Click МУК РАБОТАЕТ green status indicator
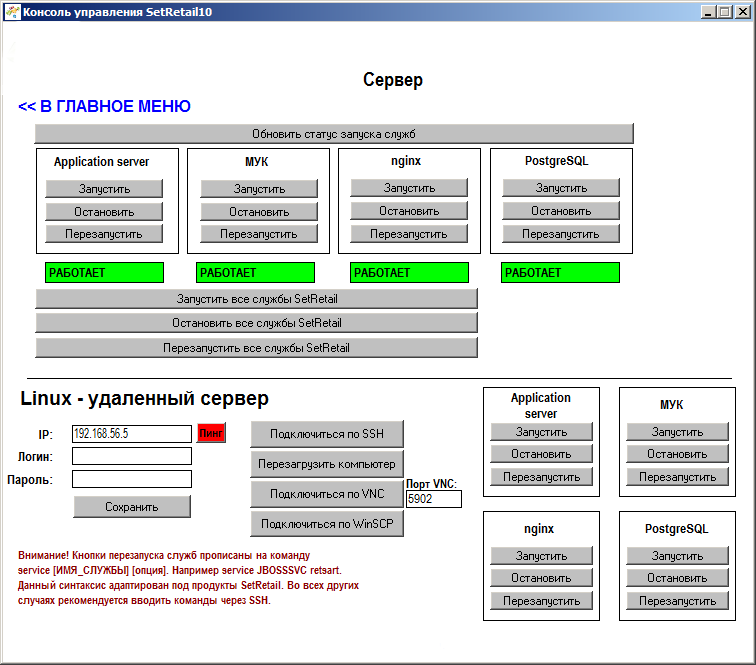Viewport: 756px width, 665px height. 256,272
